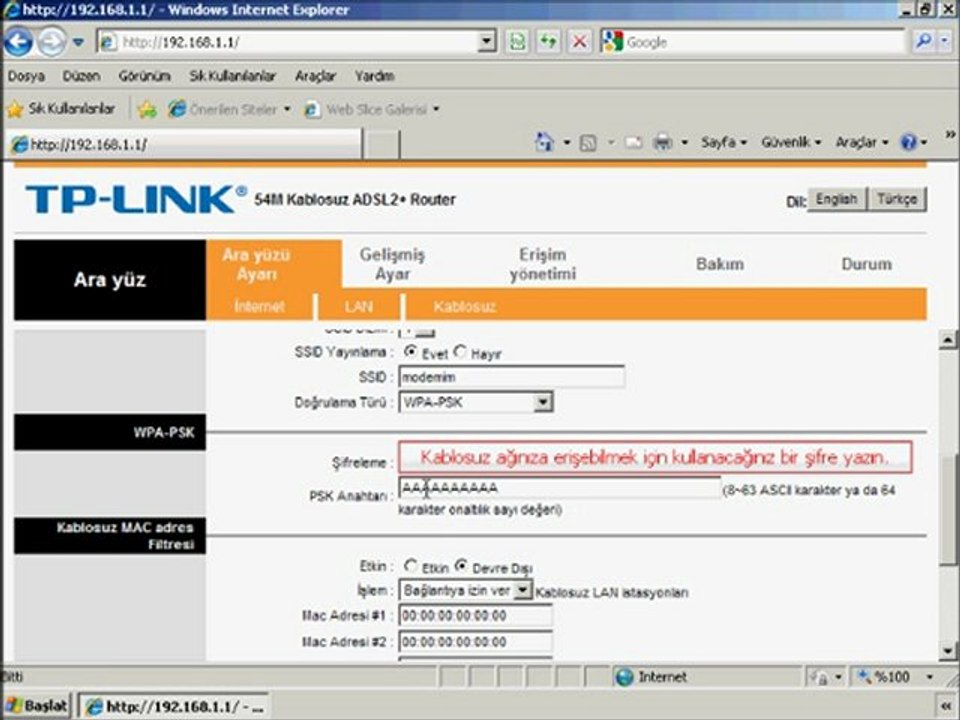The image size is (960, 720).
Task: Click the Mac Adresi #2 field
Action: click(475, 642)
